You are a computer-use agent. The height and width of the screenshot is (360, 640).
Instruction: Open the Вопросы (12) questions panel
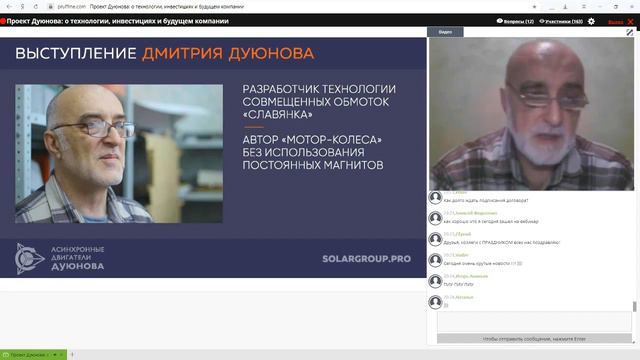[515, 21]
